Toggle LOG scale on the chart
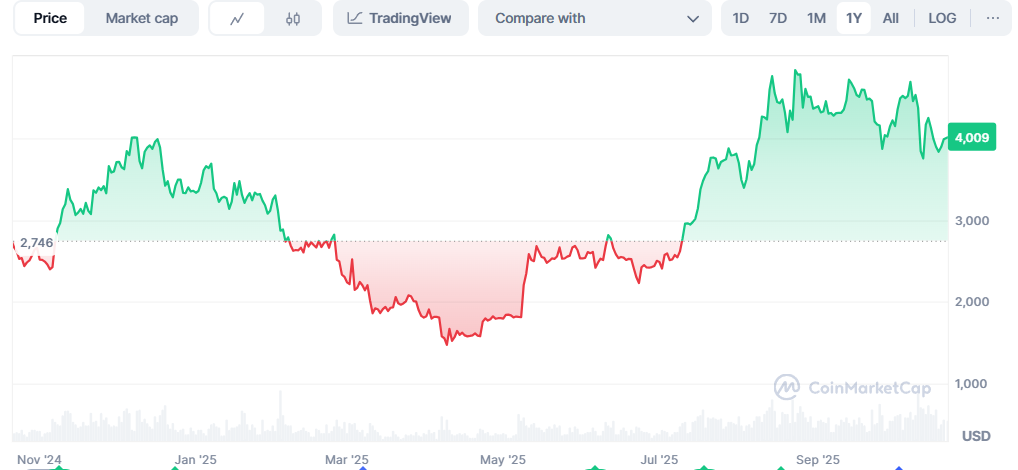This screenshot has width=1018, height=470. click(x=942, y=18)
